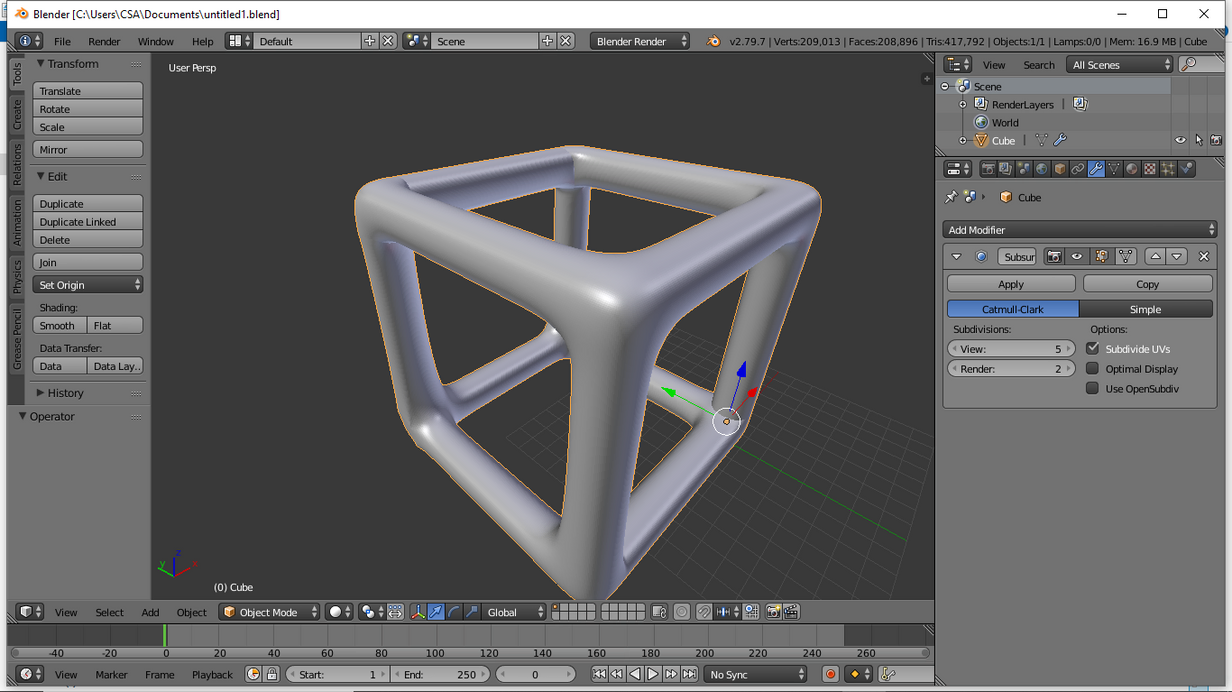The width and height of the screenshot is (1232, 692).
Task: Toggle Subdivide UVs checkbox
Action: tap(1093, 349)
